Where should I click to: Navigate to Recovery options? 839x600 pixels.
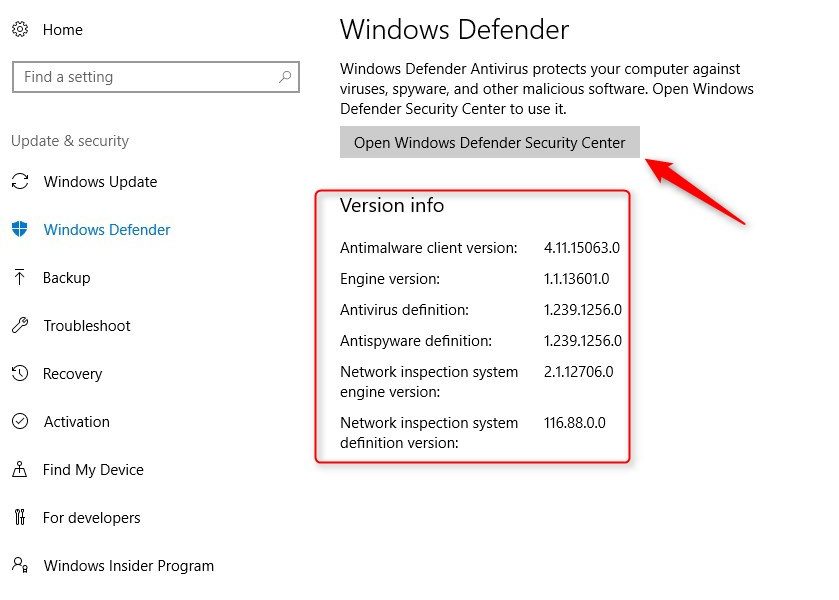[72, 374]
